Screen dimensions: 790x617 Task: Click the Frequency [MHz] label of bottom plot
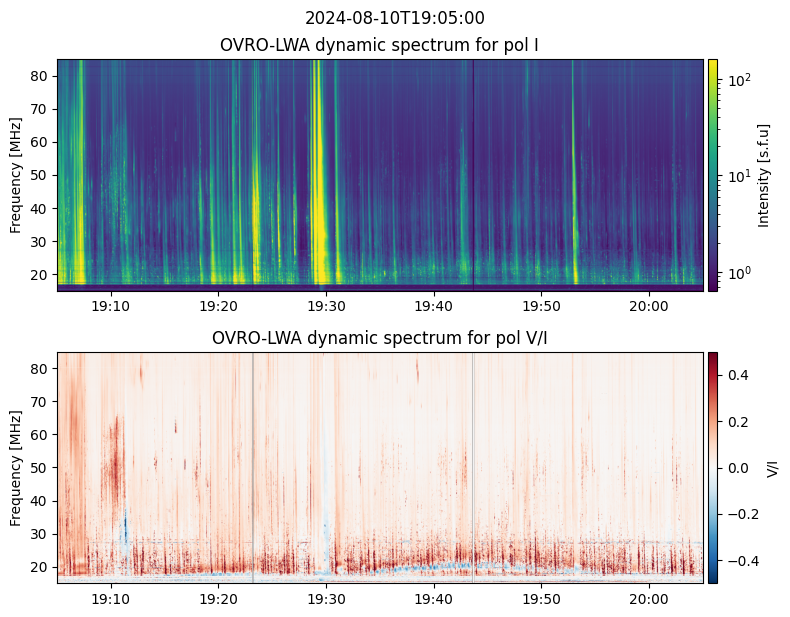[x=16, y=468]
